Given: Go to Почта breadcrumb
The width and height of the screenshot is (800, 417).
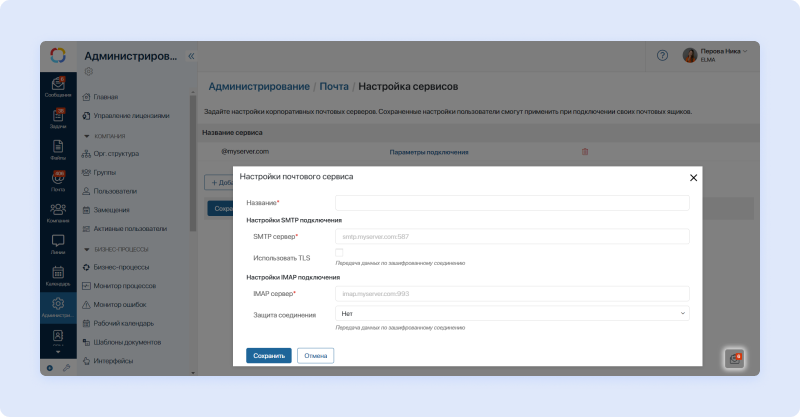Looking at the screenshot, I should (x=334, y=86).
